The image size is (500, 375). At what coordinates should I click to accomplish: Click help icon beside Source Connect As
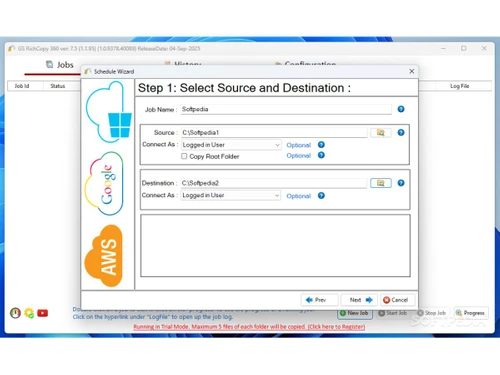(321, 145)
